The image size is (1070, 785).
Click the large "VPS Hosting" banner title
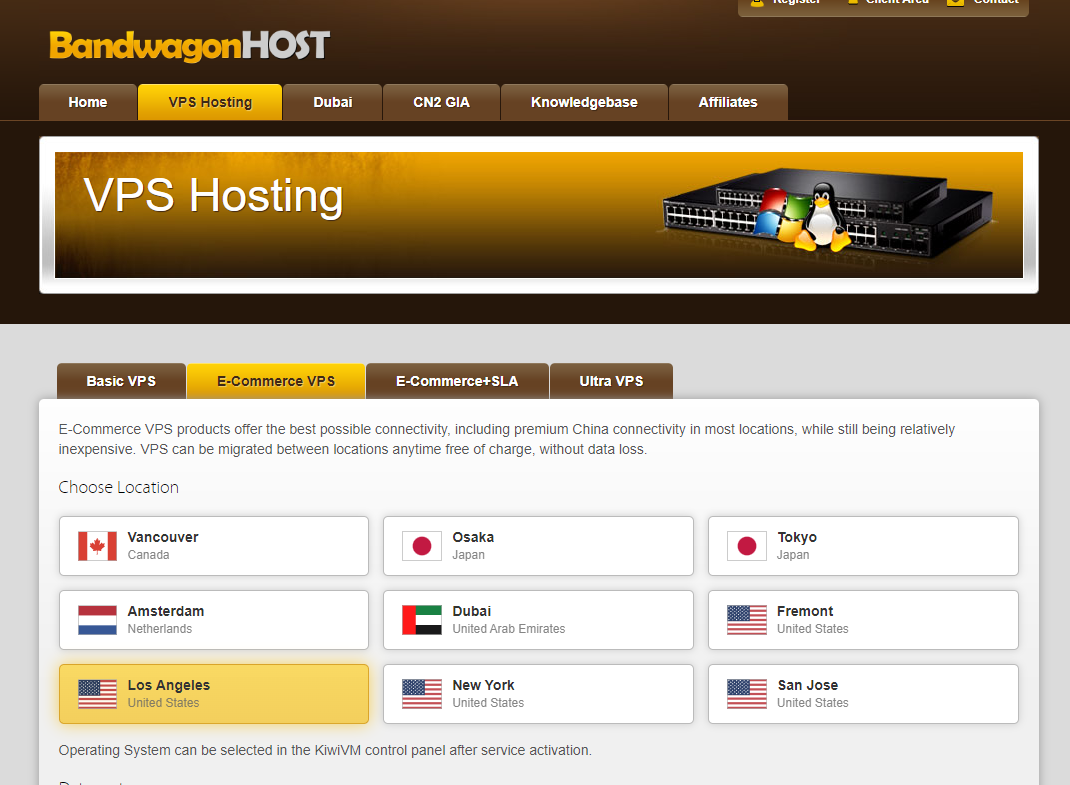coord(213,196)
